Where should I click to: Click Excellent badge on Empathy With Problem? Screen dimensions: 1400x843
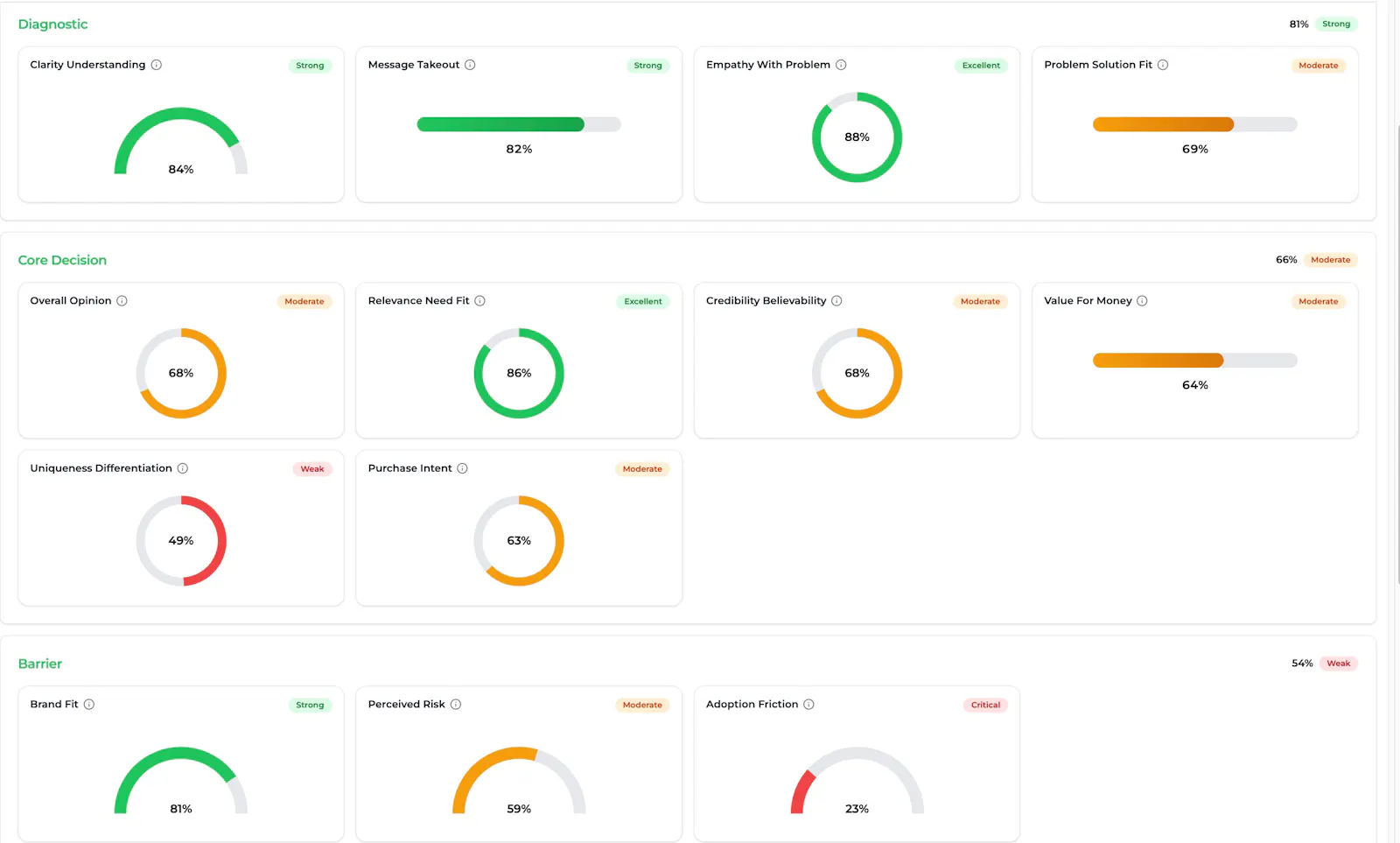(981, 66)
